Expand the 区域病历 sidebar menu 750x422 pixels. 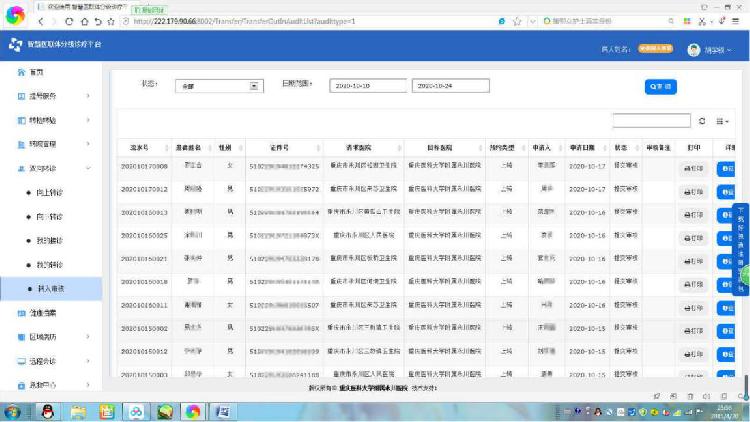(51, 337)
